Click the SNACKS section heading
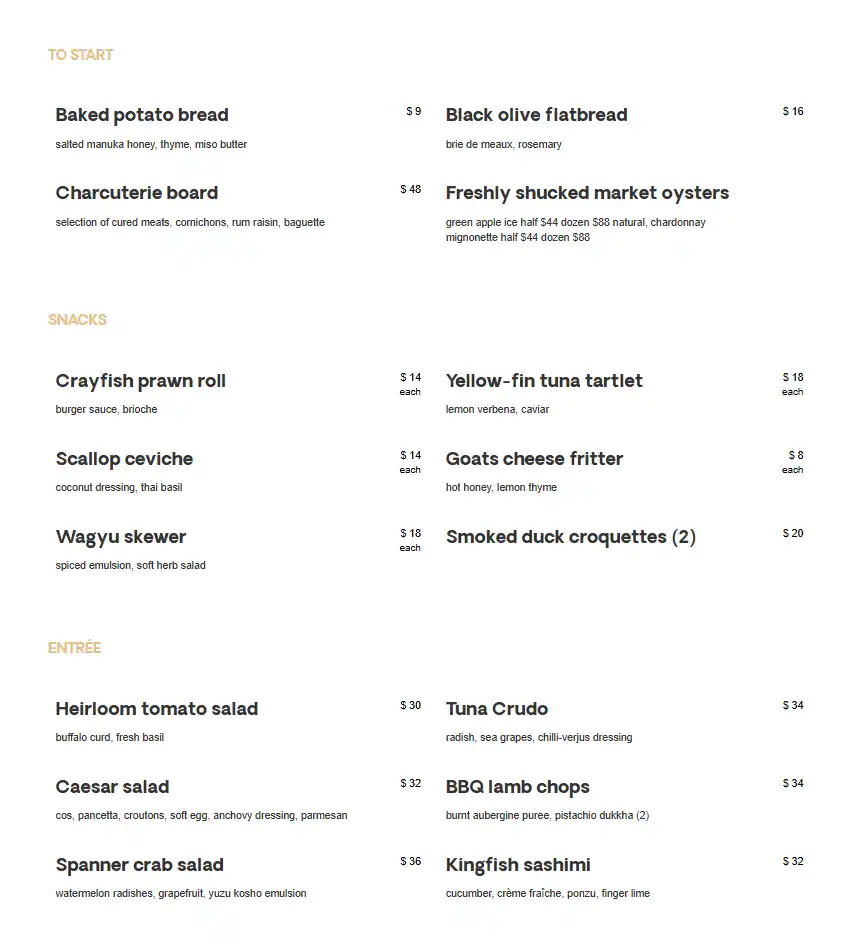The width and height of the screenshot is (862, 939). [x=77, y=320]
